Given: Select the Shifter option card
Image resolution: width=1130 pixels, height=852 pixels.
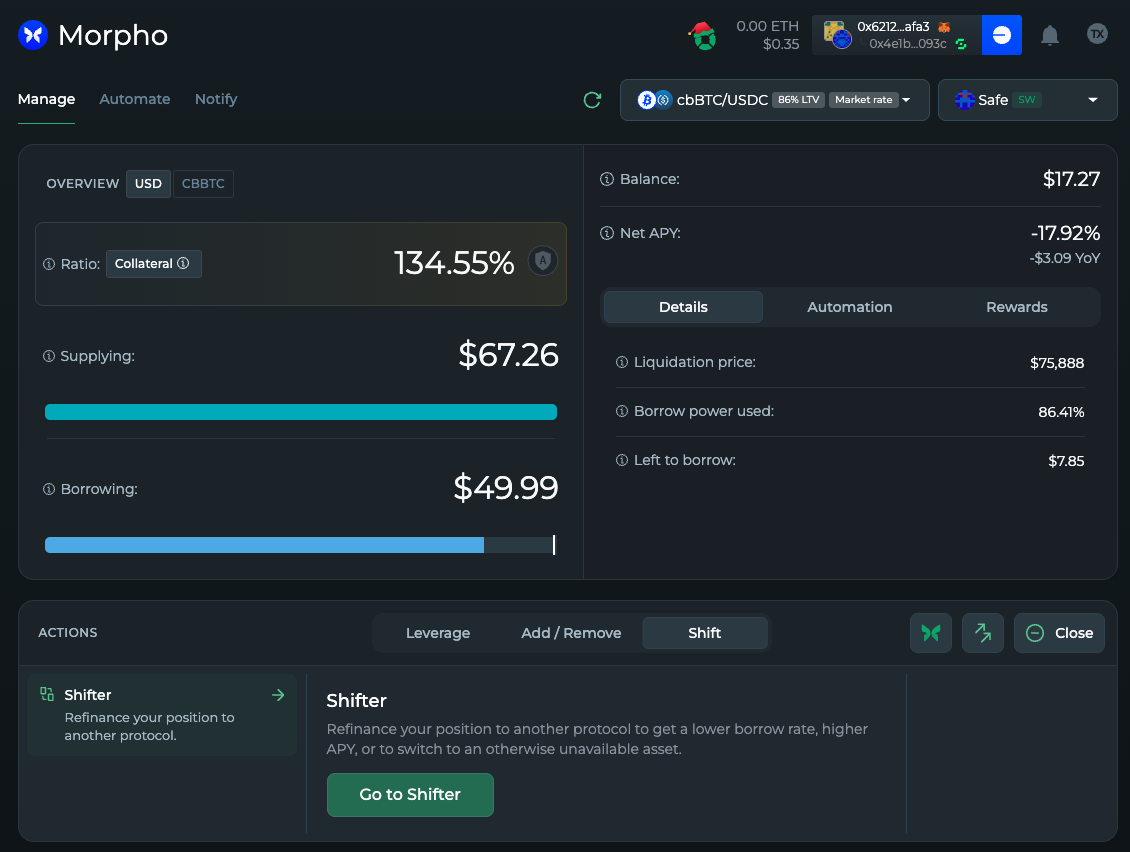Looking at the screenshot, I should coord(162,715).
